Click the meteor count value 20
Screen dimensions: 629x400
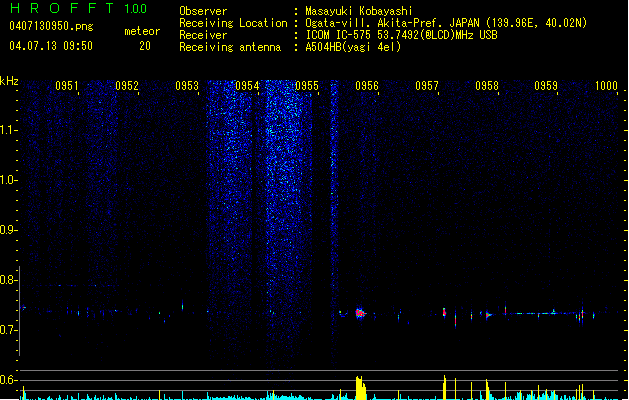click(x=145, y=46)
